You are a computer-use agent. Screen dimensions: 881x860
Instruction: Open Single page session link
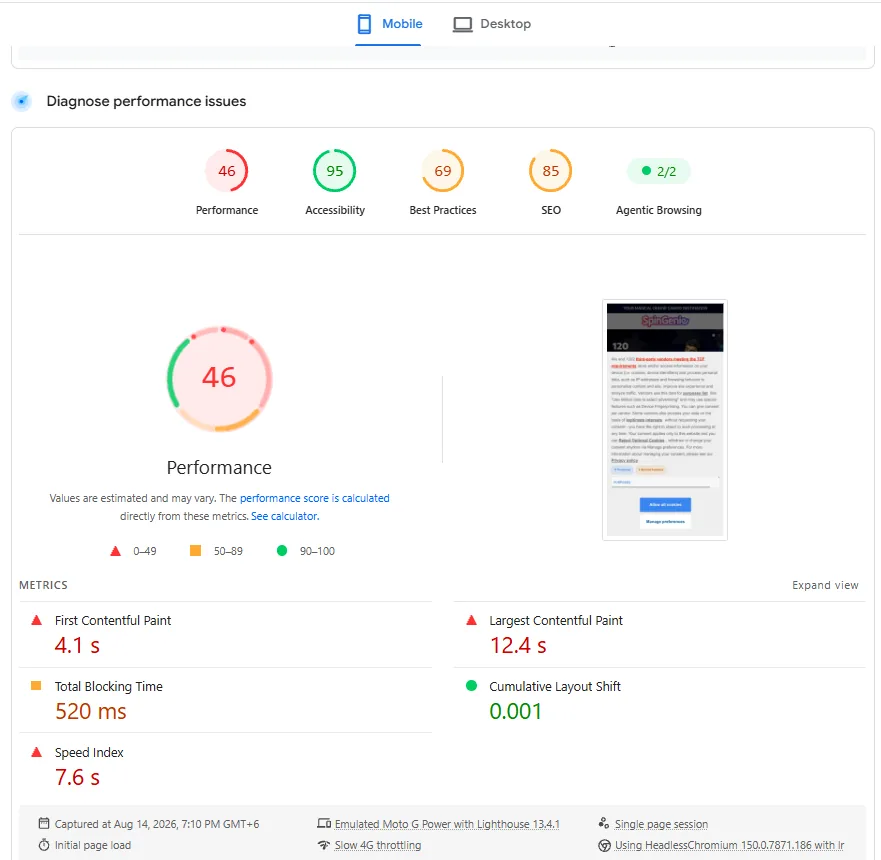pyautogui.click(x=661, y=824)
